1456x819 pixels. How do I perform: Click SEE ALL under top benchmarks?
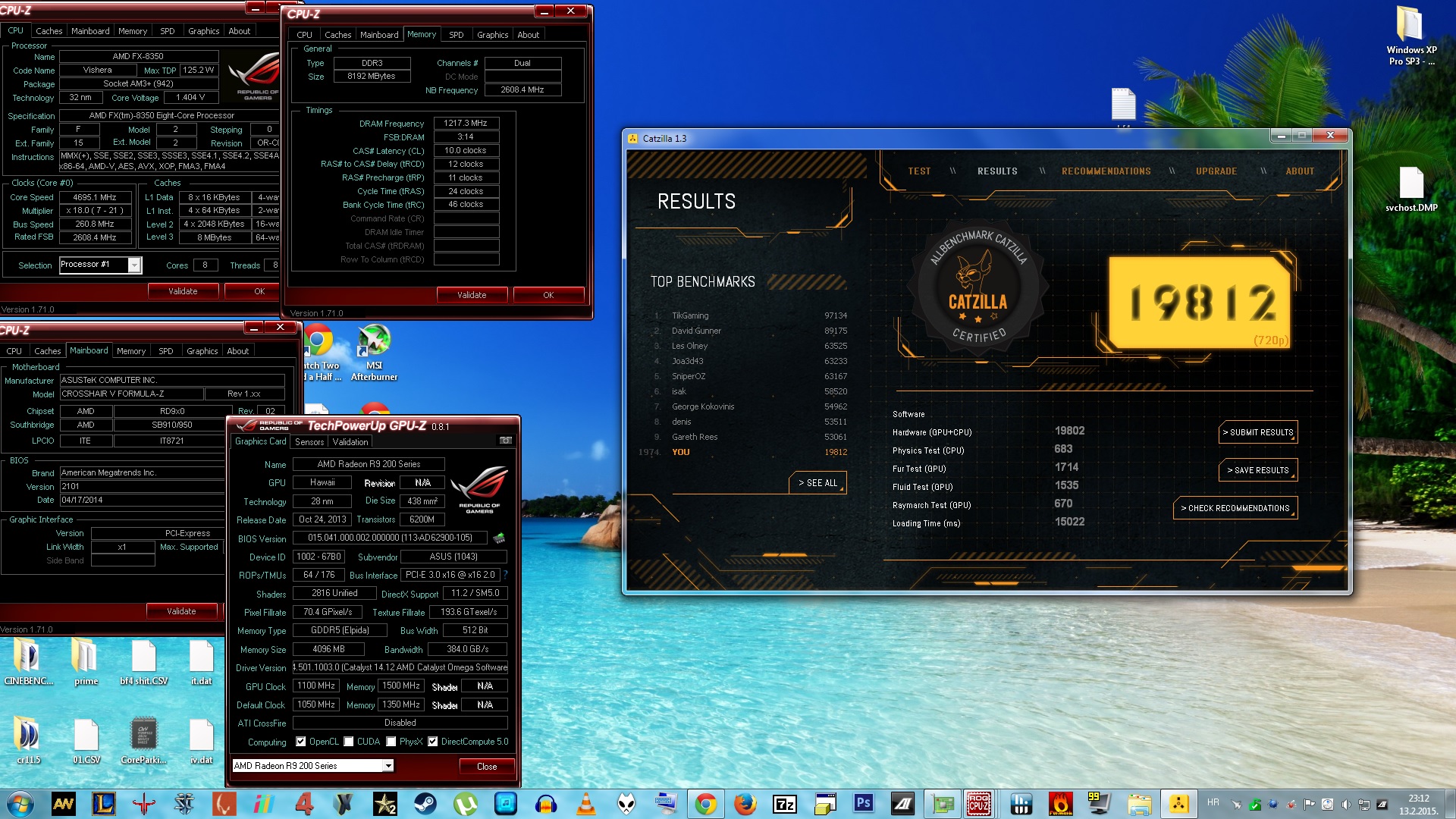coord(817,483)
